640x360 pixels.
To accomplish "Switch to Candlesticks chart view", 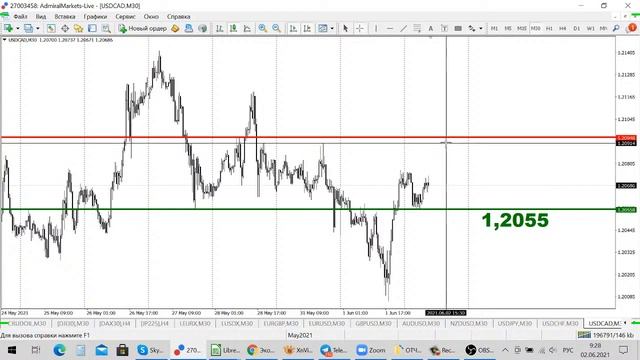I will pos(233,28).
